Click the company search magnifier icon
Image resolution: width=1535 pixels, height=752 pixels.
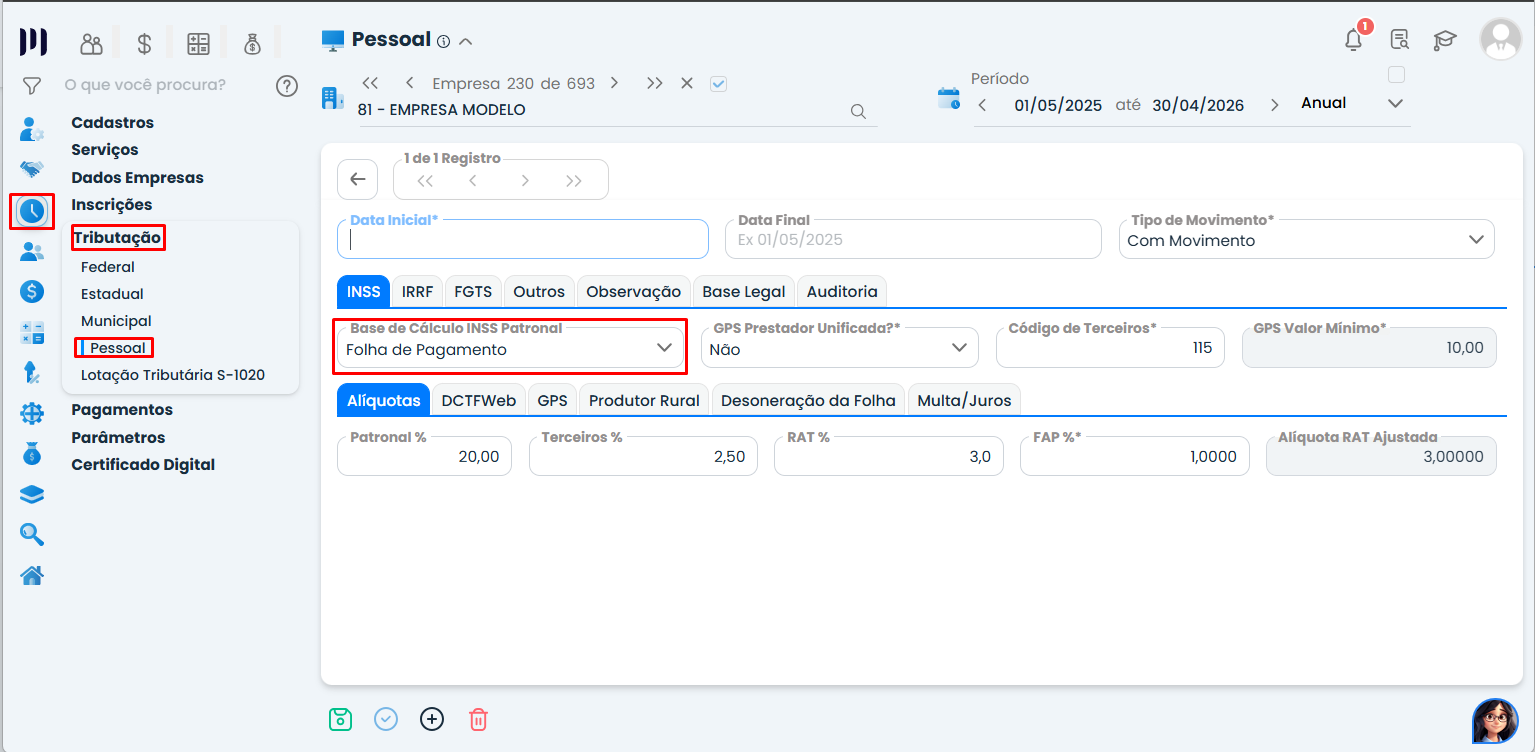coord(858,111)
